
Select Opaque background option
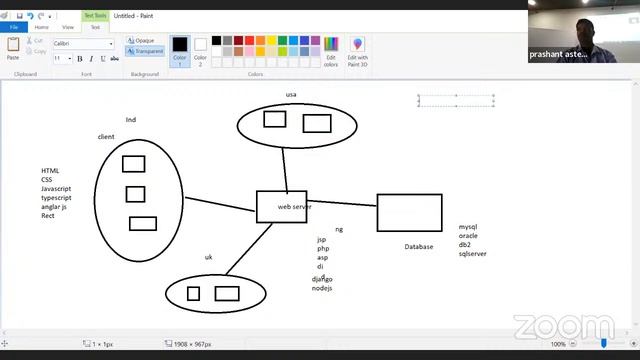pos(141,40)
